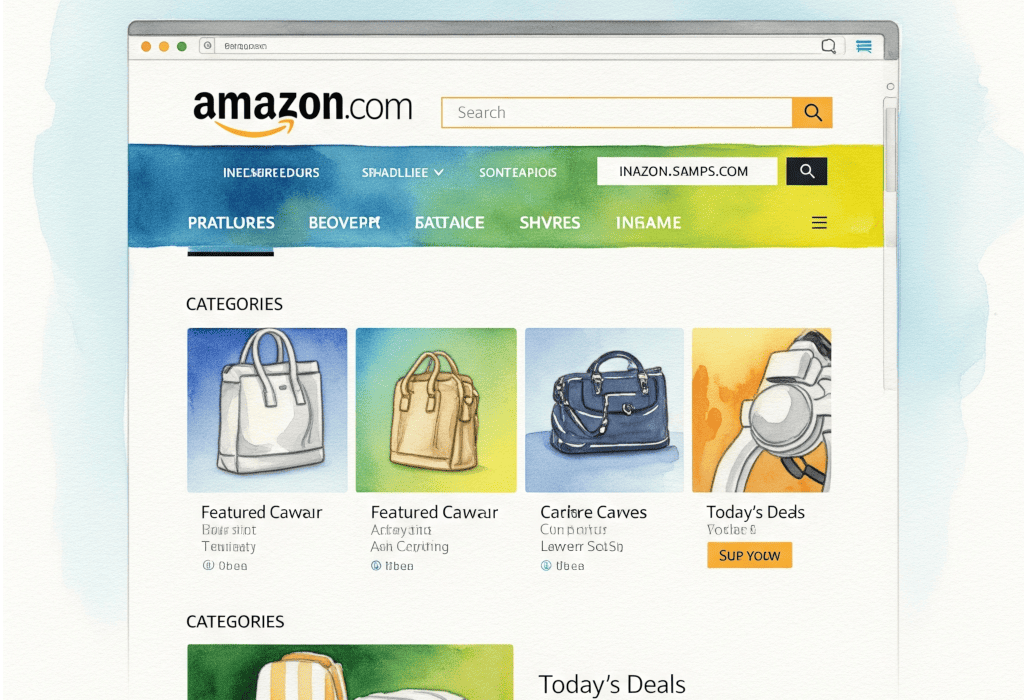The width and height of the screenshot is (1024, 700).
Task: Click the amazon.com logo
Action: click(302, 111)
